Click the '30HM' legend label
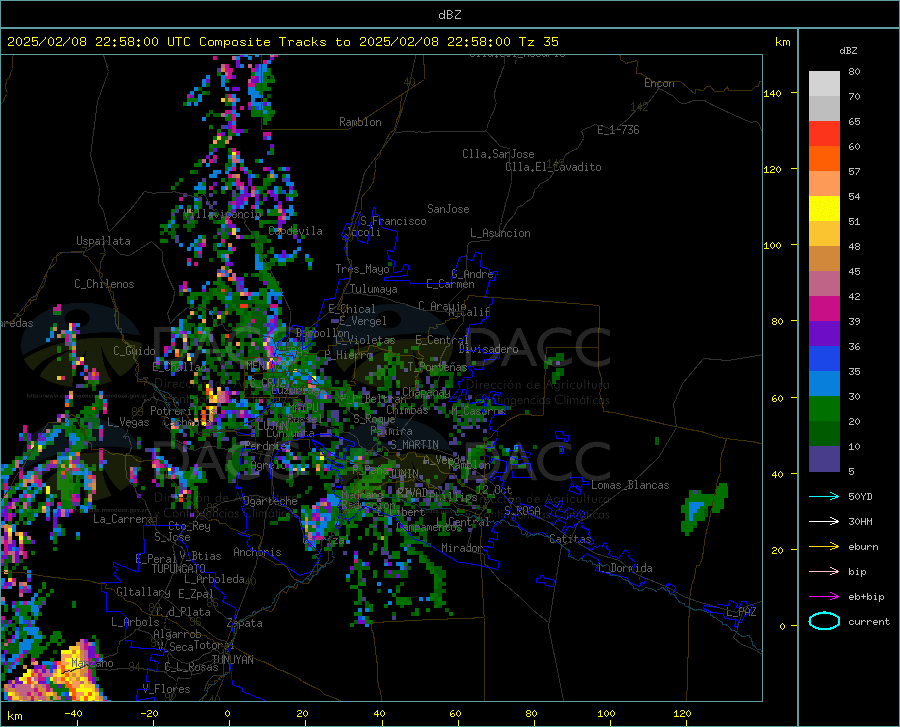 pos(860,522)
